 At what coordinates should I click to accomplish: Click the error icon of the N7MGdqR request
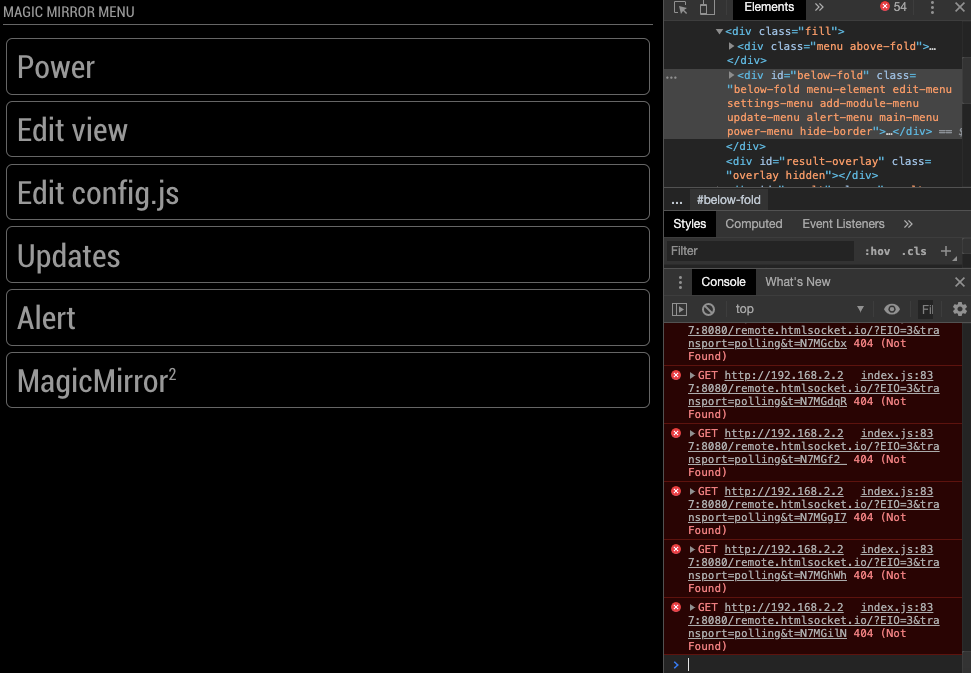(x=676, y=375)
